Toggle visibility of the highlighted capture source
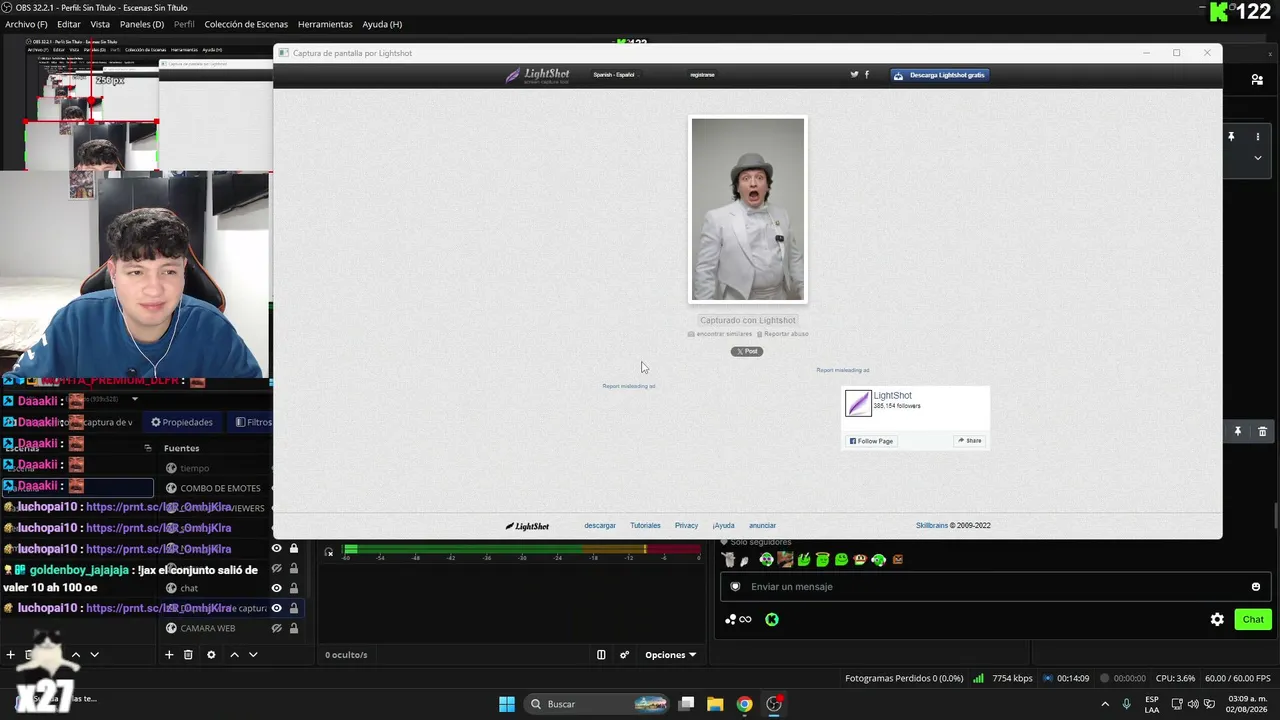1280x720 pixels. tap(277, 608)
